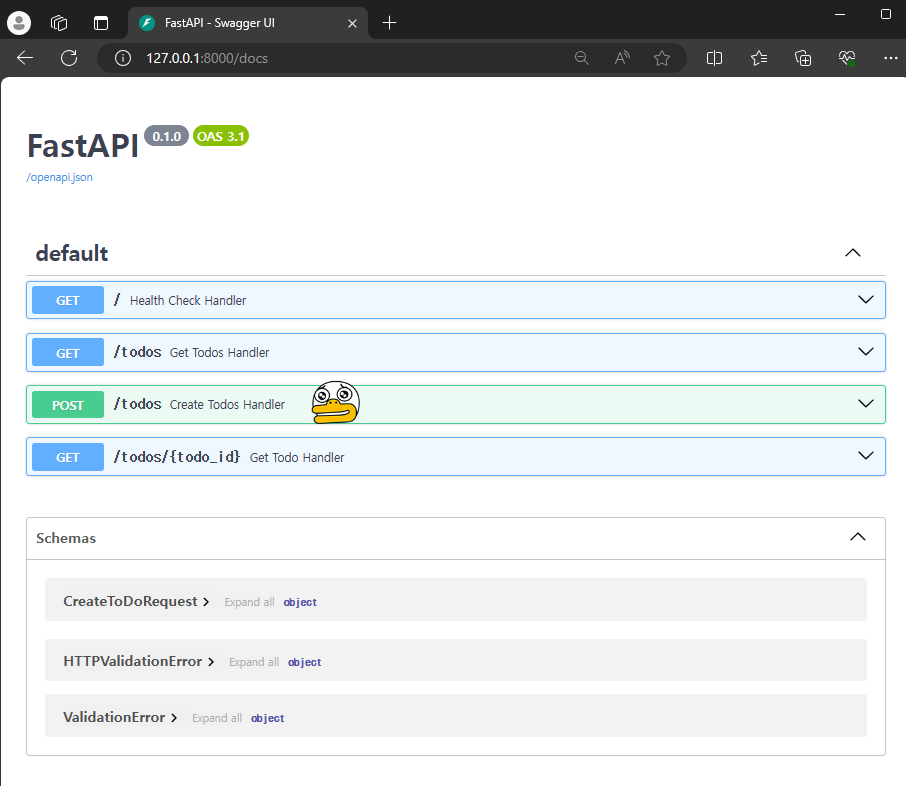The width and height of the screenshot is (906, 786).
Task: Click the zoom magnifier icon in address bar
Action: [581, 58]
